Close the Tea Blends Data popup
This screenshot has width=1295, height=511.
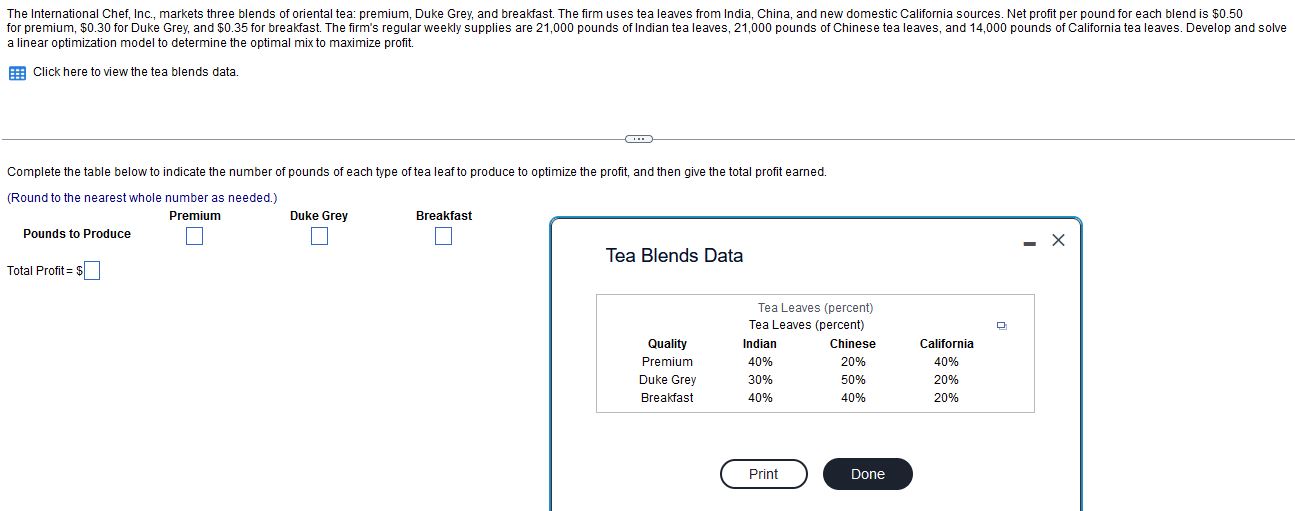[1059, 240]
